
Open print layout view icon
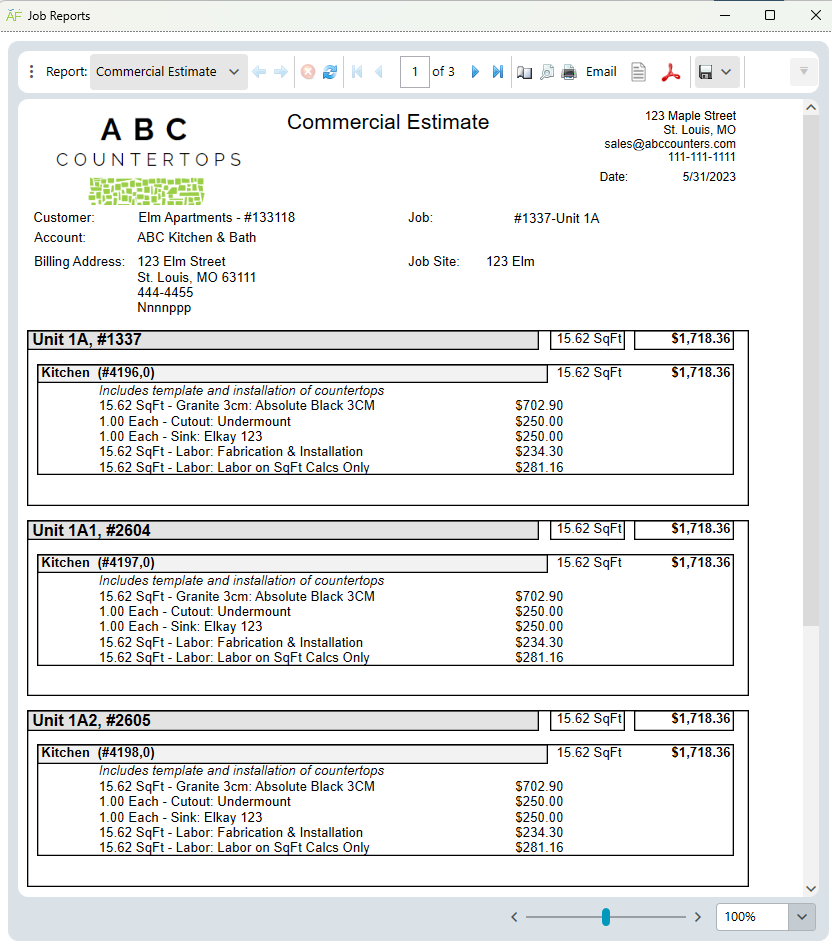point(525,72)
